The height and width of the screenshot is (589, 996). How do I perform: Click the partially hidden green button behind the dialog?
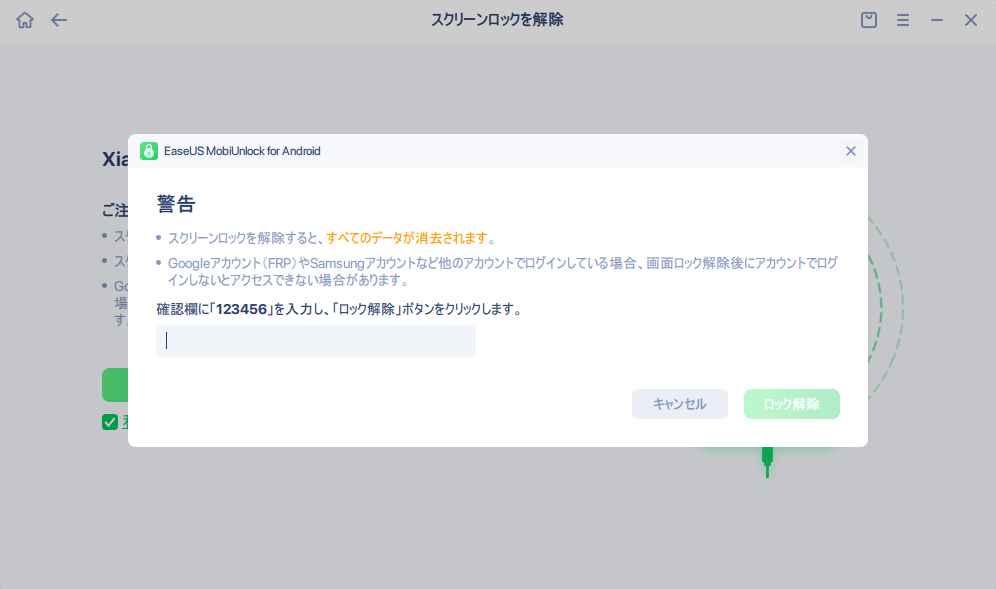[114, 385]
